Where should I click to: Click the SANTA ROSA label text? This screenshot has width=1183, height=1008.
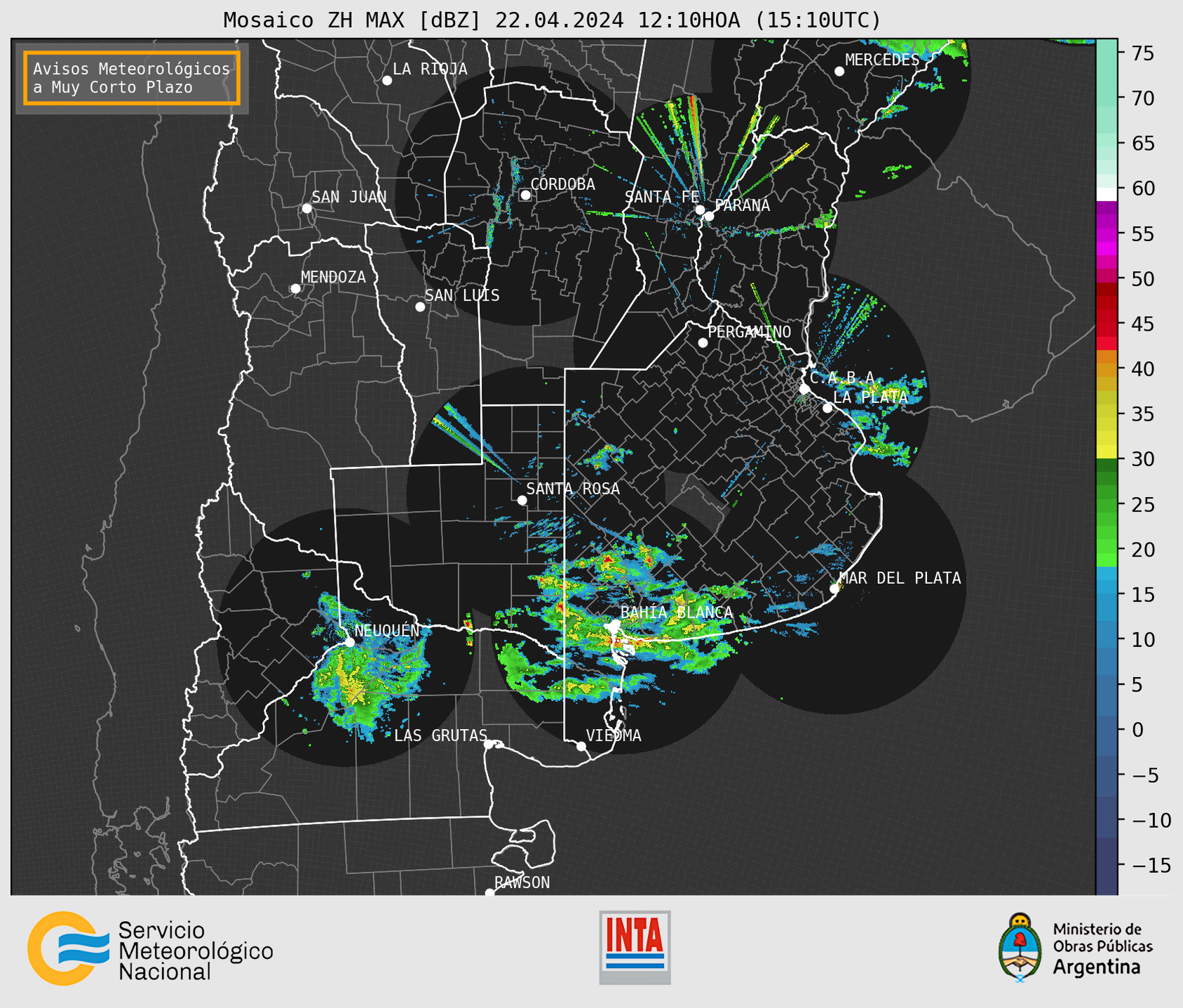(x=573, y=489)
